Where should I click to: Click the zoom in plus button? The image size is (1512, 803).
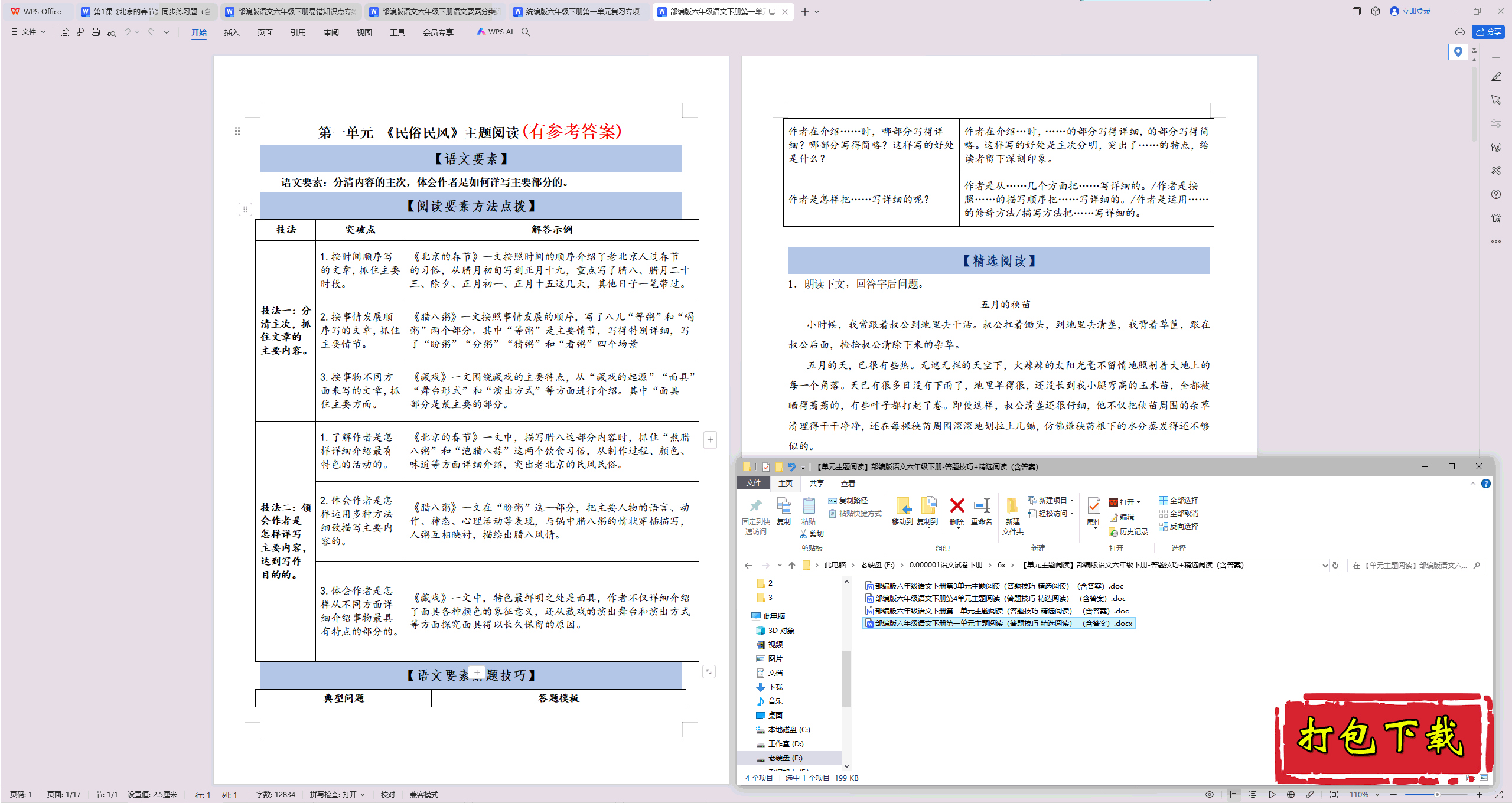click(1480, 795)
